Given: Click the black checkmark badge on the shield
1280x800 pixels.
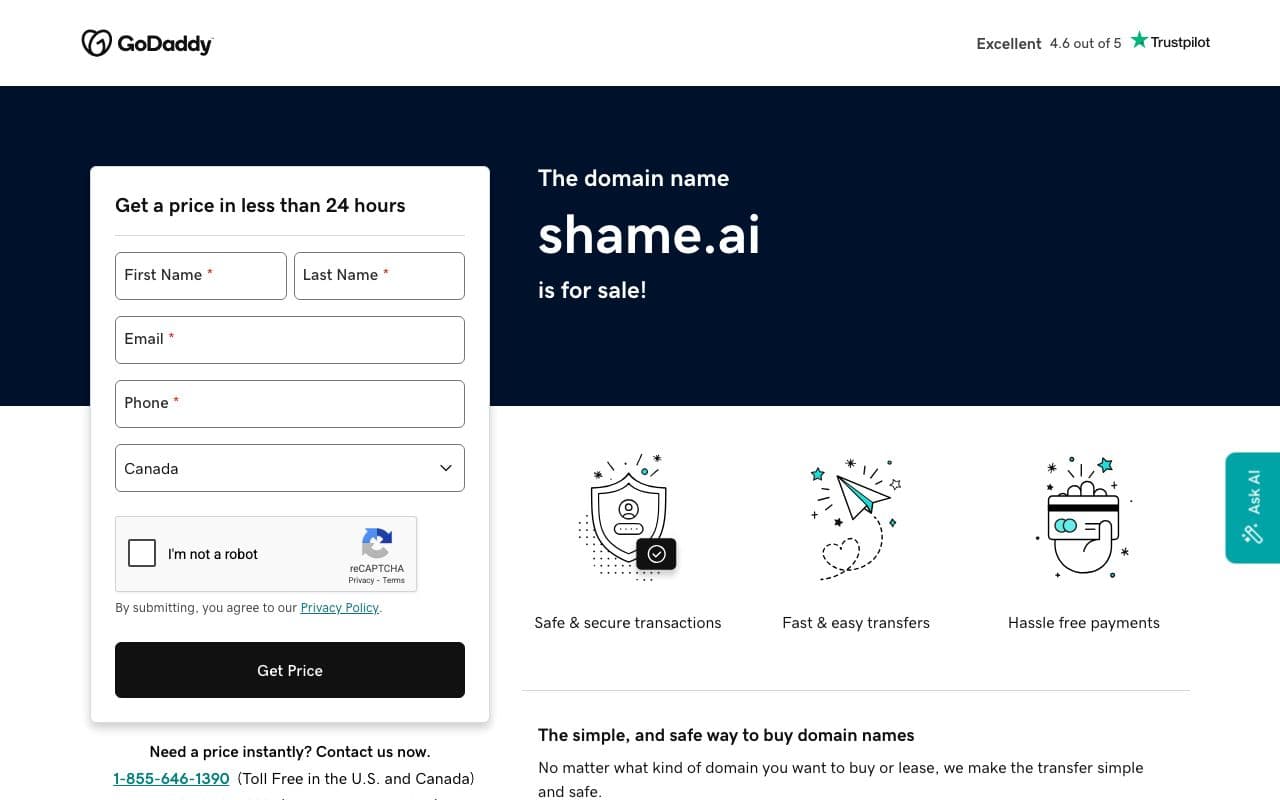Looking at the screenshot, I should [x=657, y=553].
